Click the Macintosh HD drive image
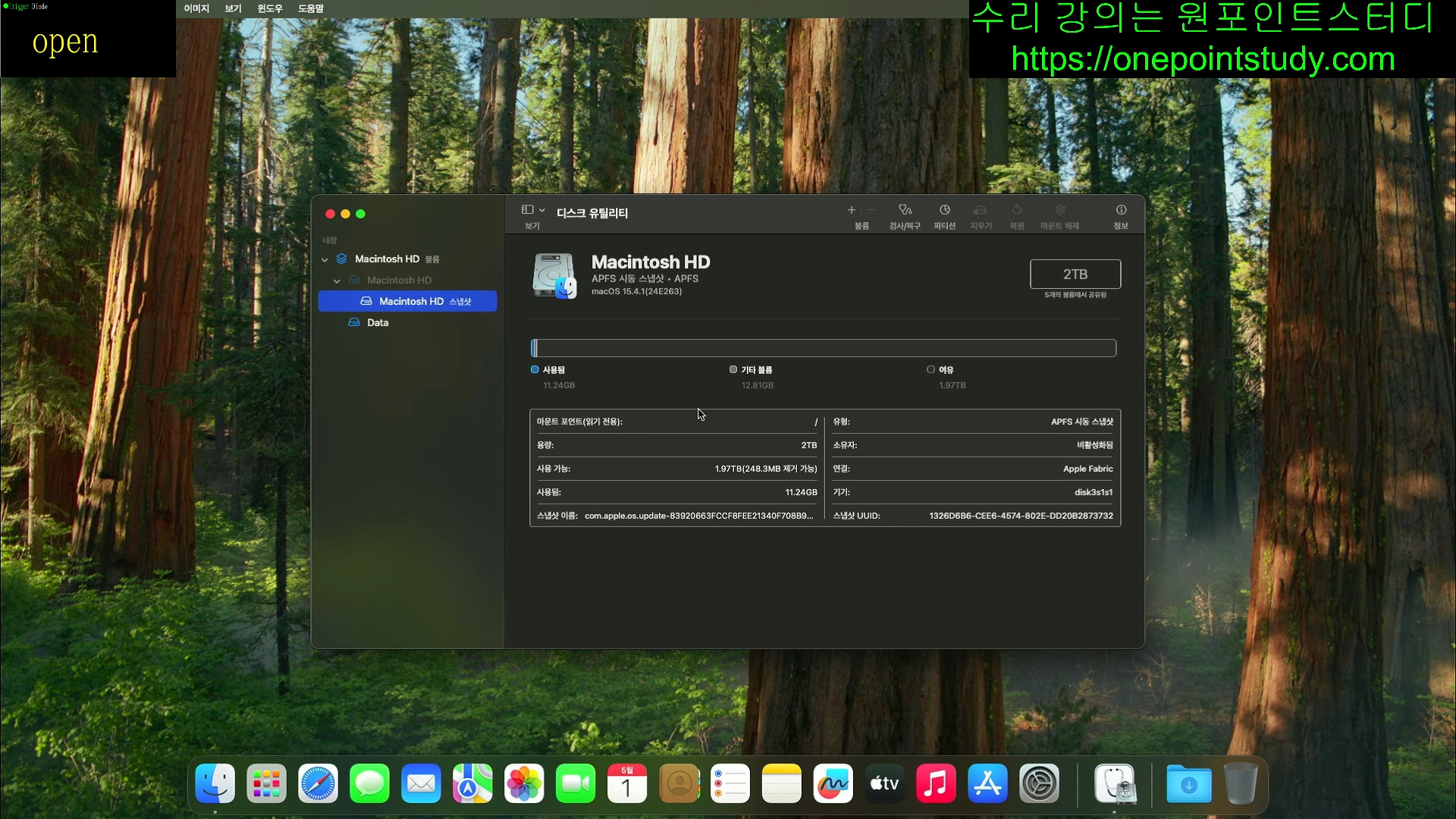This screenshot has width=1456, height=819. (554, 276)
